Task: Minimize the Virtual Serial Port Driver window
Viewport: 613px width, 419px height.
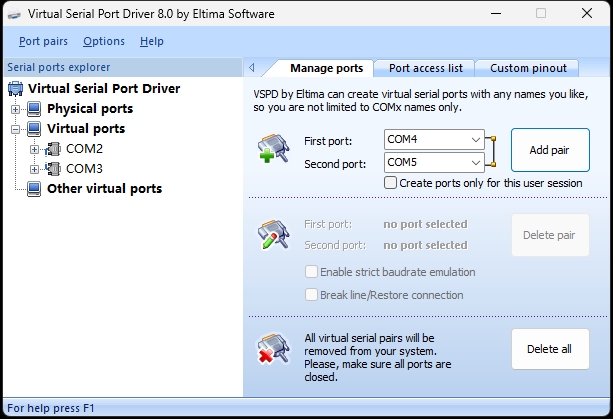Action: click(496, 14)
